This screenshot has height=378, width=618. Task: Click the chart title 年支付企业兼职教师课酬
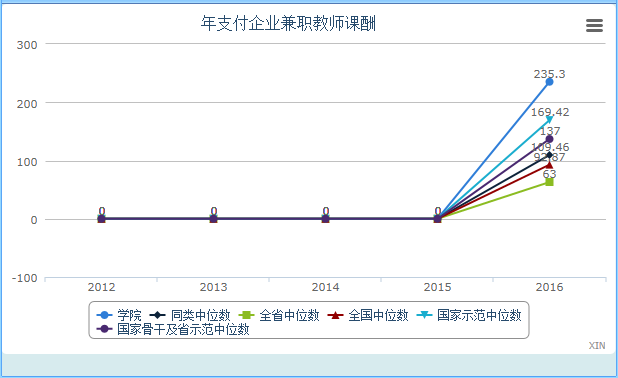click(x=288, y=24)
